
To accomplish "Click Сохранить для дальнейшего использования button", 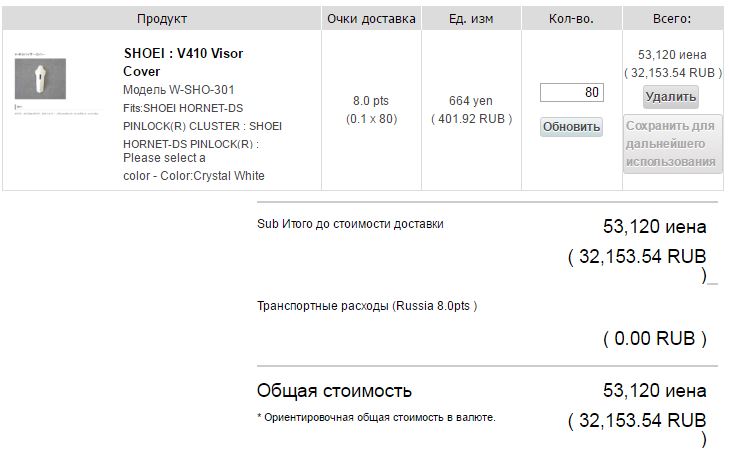I will pyautogui.click(x=672, y=144).
